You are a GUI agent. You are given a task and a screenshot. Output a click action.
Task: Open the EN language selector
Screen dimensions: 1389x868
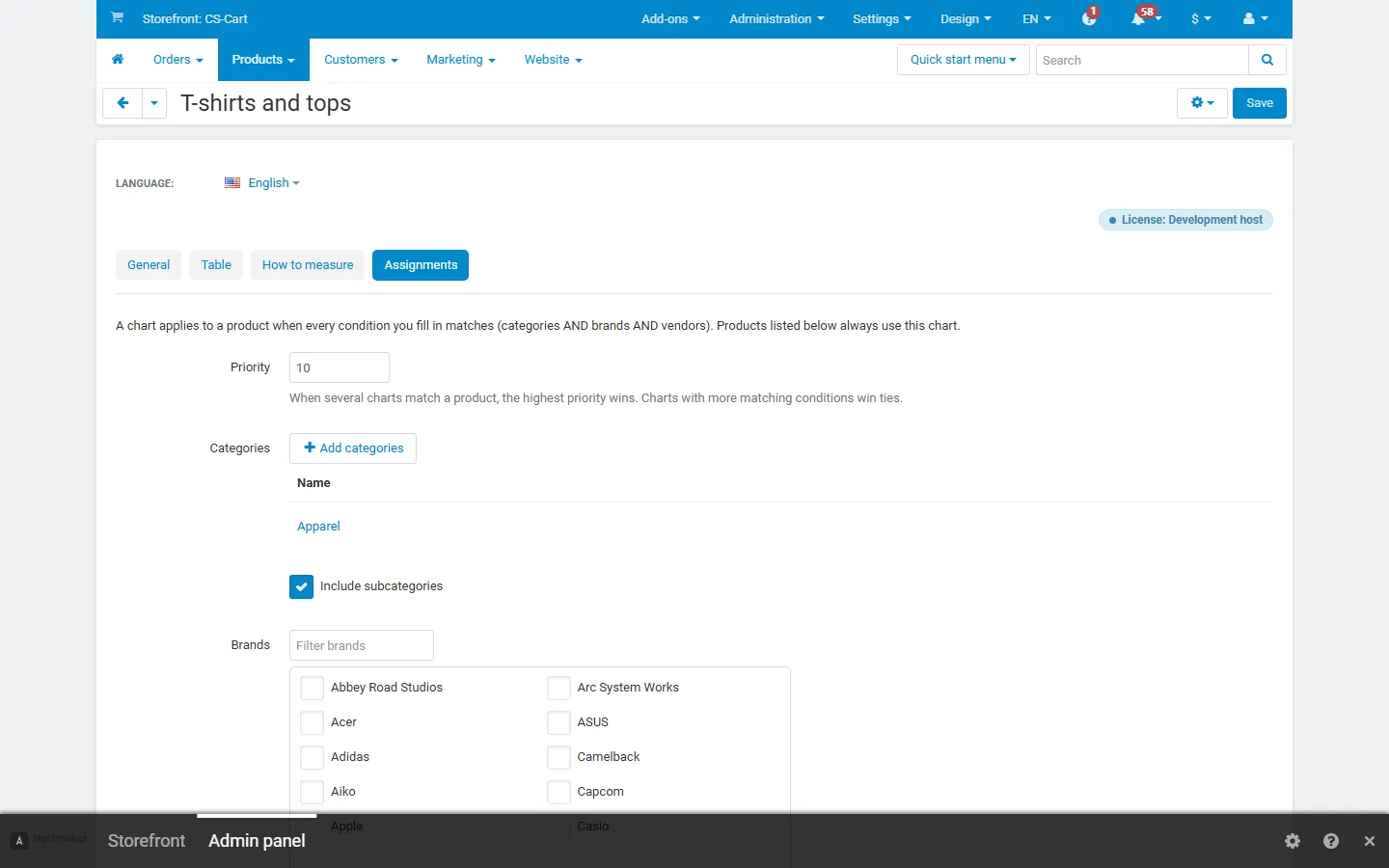[1037, 18]
